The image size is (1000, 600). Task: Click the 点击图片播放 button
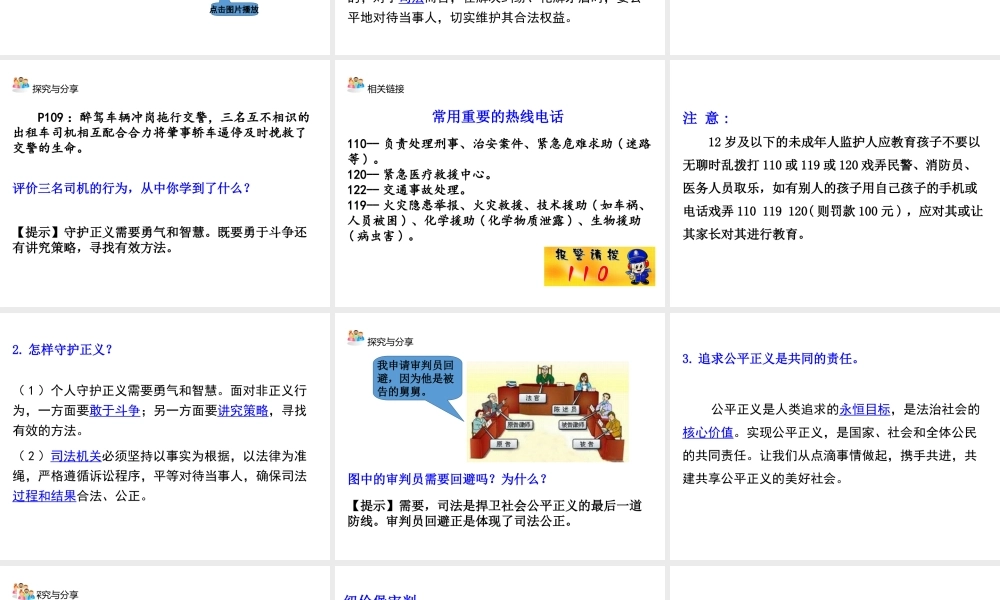[x=234, y=9]
